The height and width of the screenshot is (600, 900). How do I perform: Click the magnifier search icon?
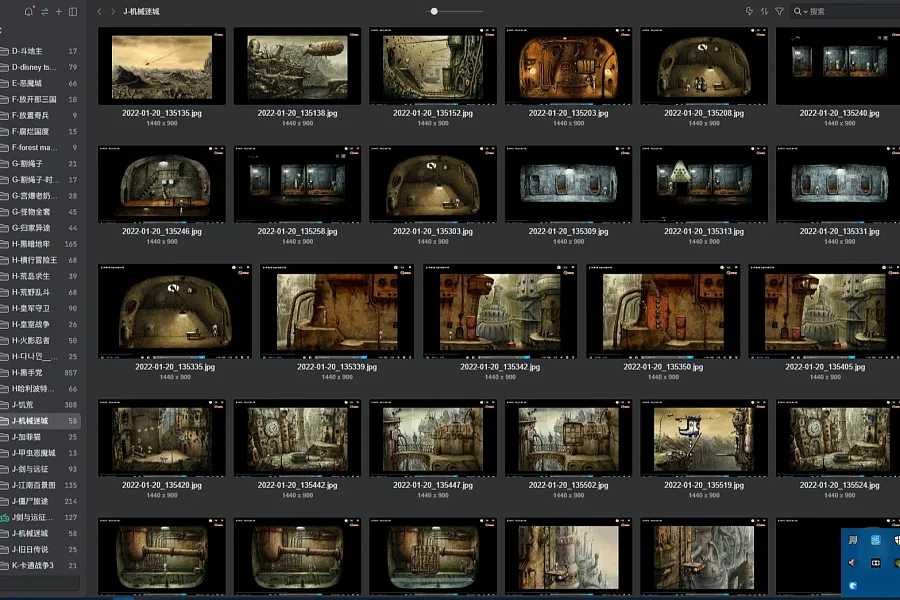point(797,11)
